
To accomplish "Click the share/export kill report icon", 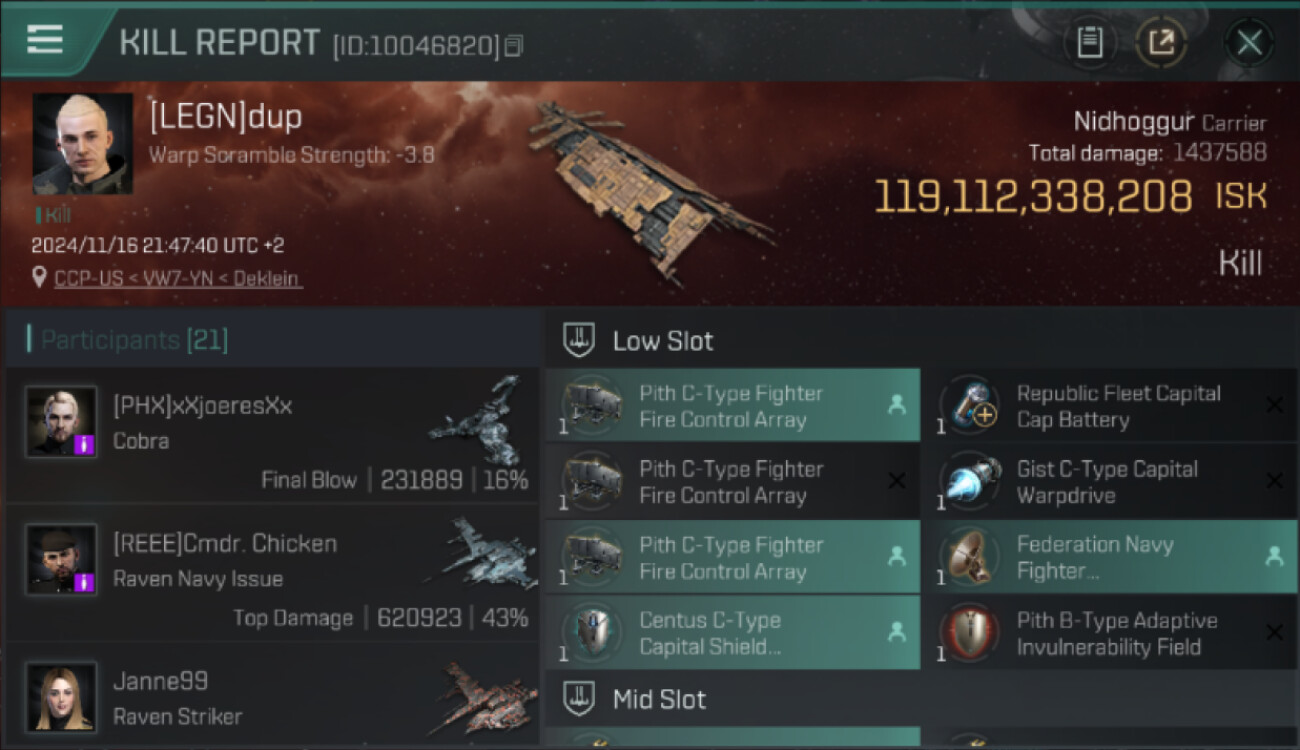I will pyautogui.click(x=1161, y=42).
